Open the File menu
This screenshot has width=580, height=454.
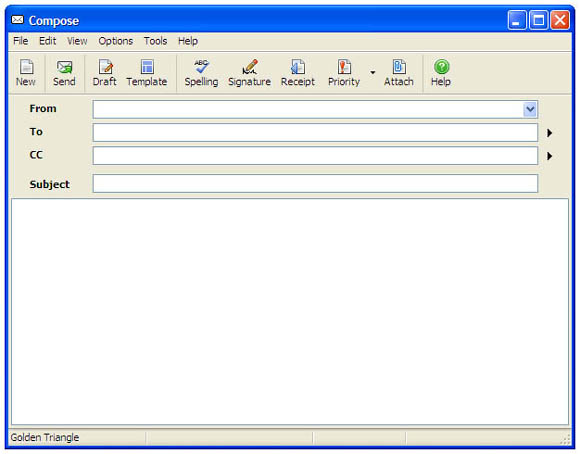point(21,41)
